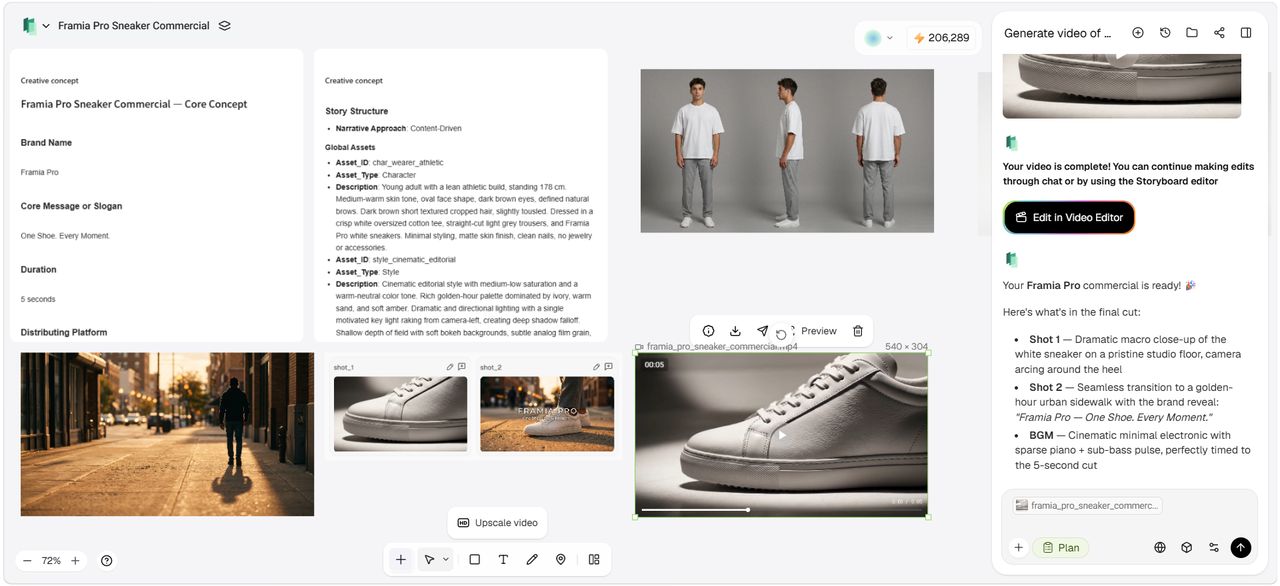1280x586 pixels.
Task: Click the chat message input area
Action: pos(1129,526)
